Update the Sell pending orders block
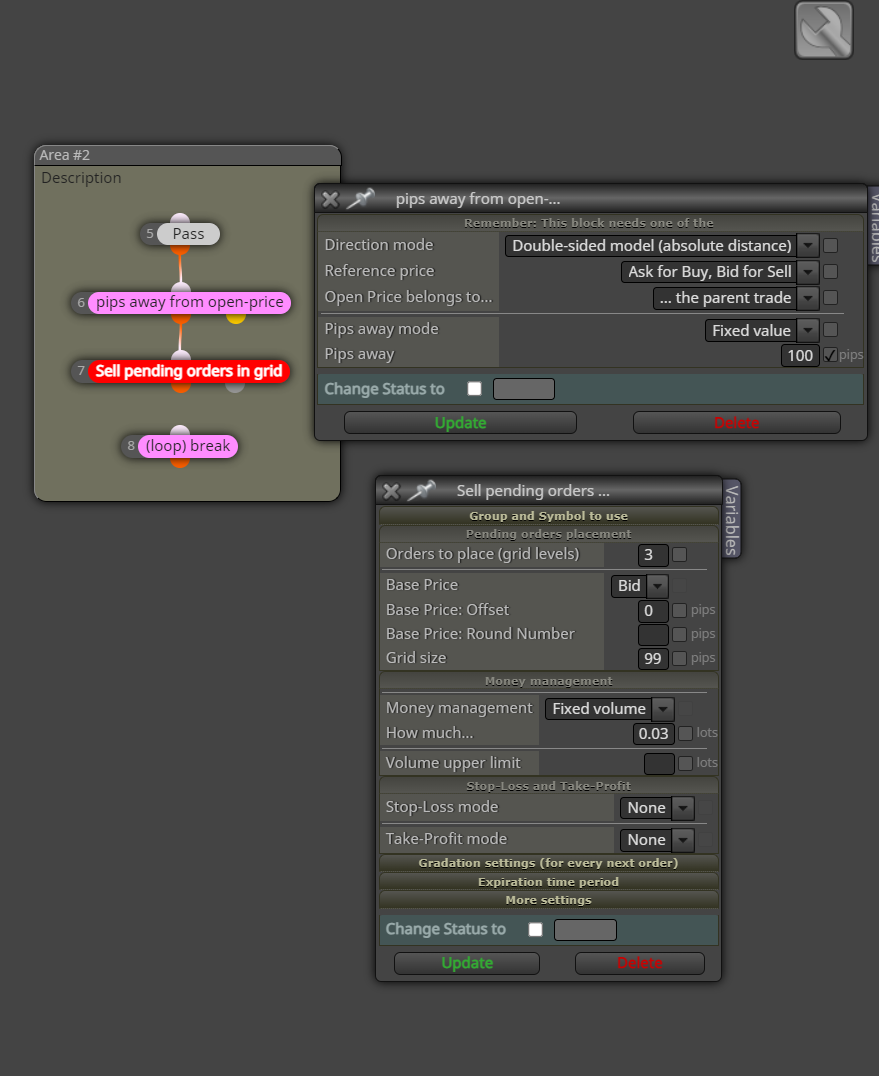This screenshot has height=1076, width=879. [467, 963]
